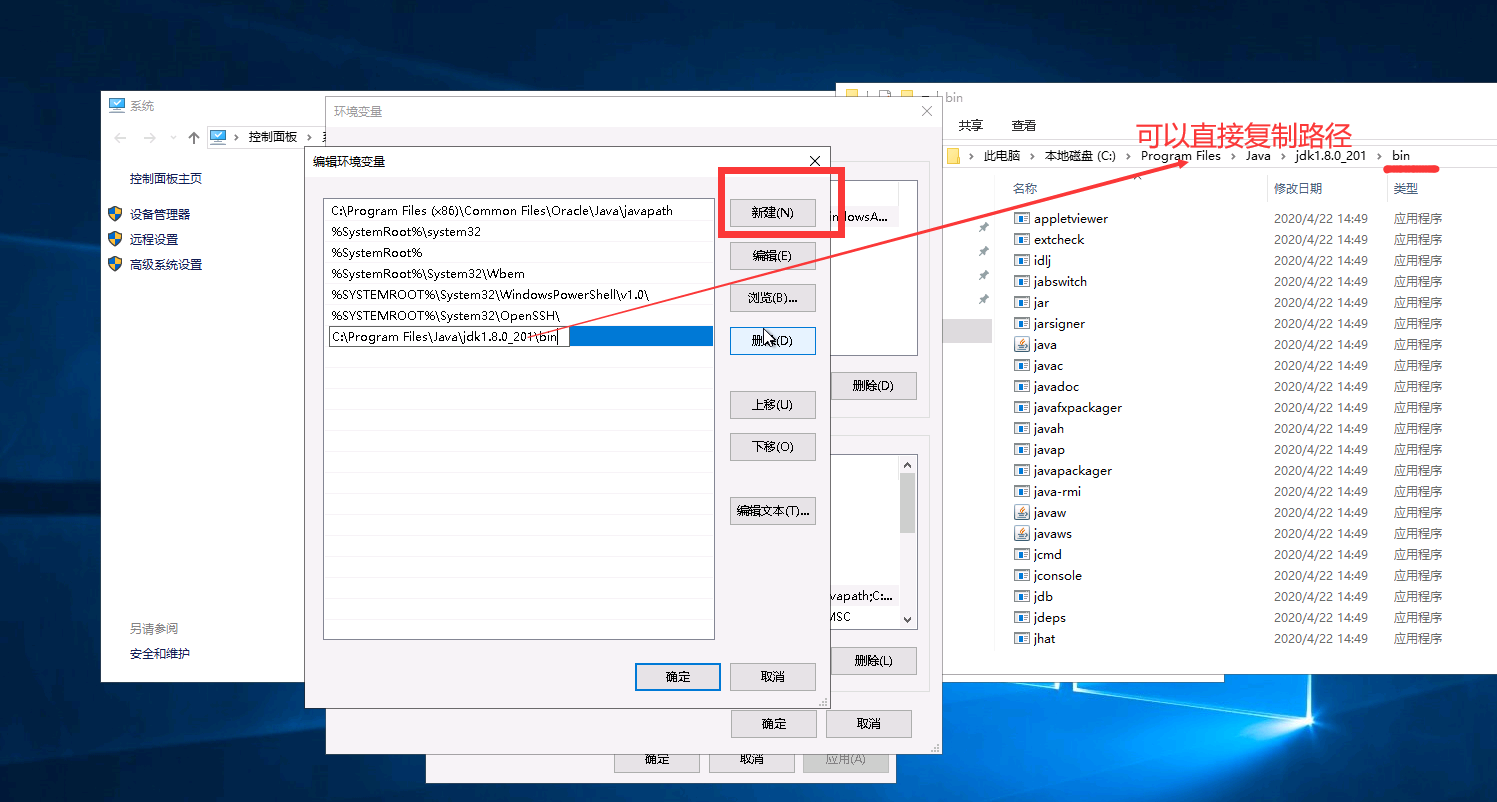Image resolution: width=1497 pixels, height=802 pixels.
Task: Click the javadoc file icon
Action: click(x=1022, y=386)
